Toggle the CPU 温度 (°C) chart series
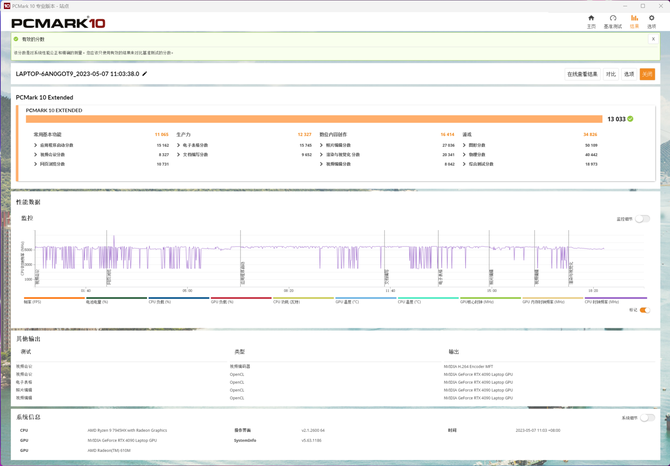The width and height of the screenshot is (670, 466). 428,300
